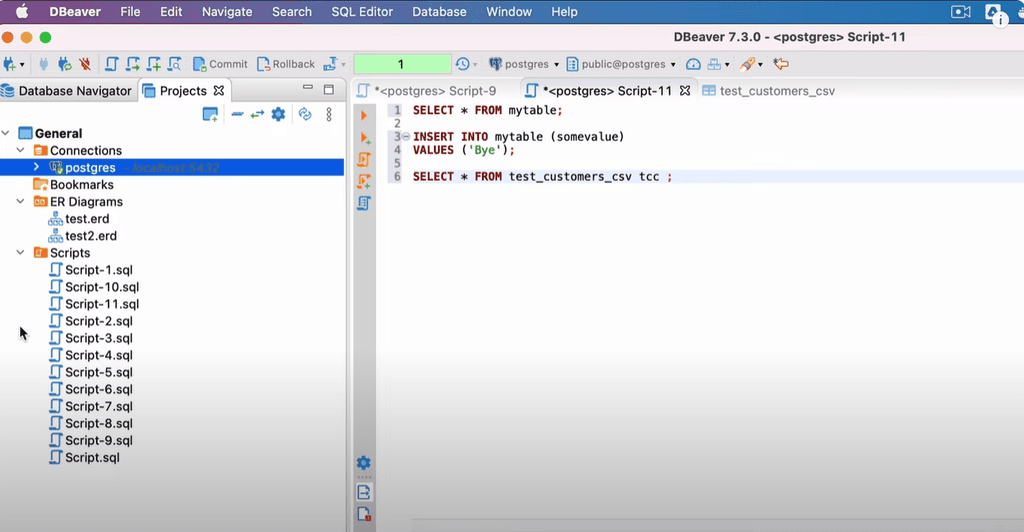The height and width of the screenshot is (532, 1024).
Task: Click the script icon with green plus
Action: coord(153,64)
